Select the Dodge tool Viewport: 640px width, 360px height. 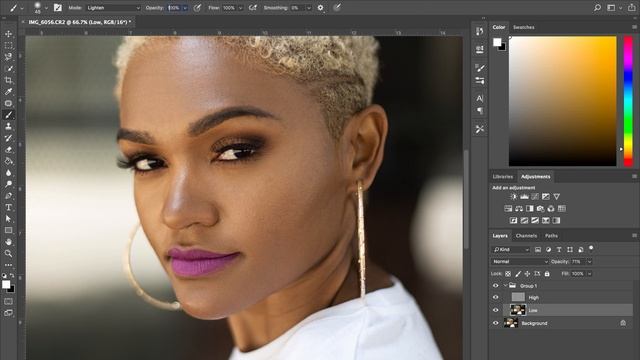pos(8,184)
